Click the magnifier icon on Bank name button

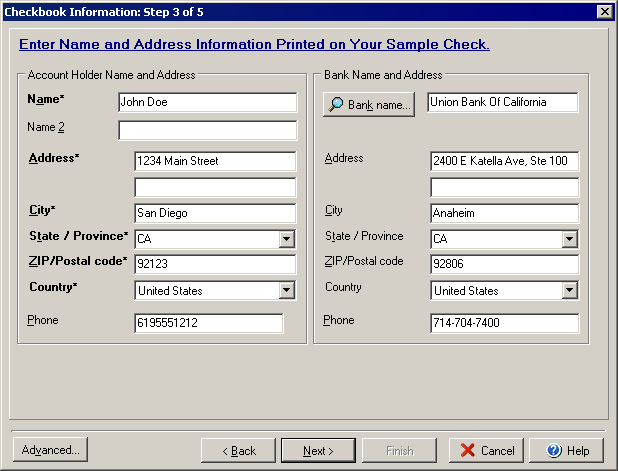(336, 104)
